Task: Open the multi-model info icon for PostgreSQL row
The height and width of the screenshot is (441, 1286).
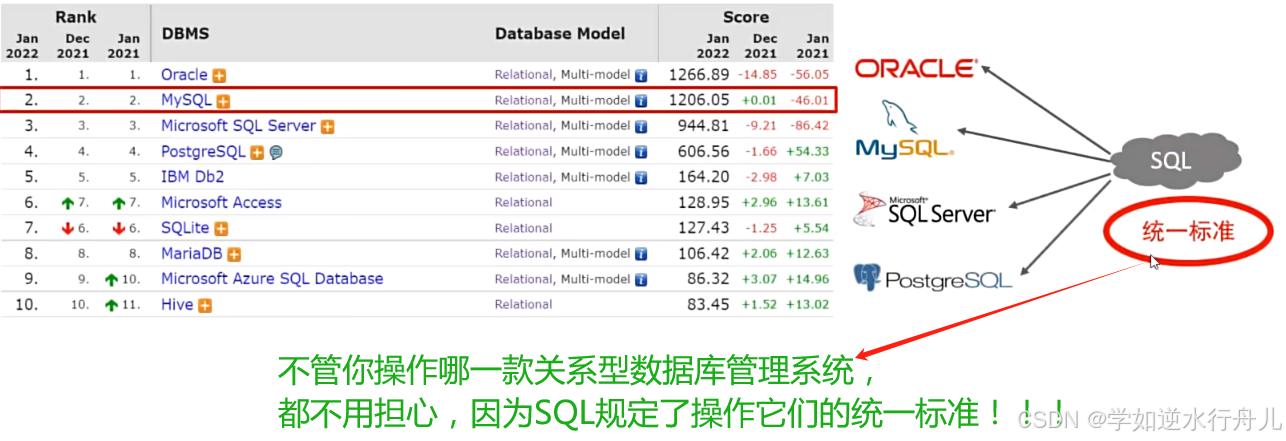Action: 642,153
